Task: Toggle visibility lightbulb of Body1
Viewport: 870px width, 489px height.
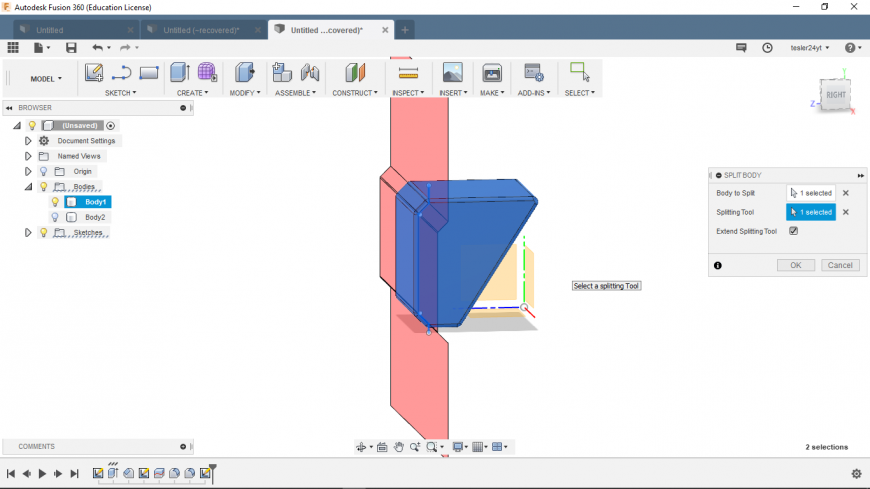Action: click(x=56, y=202)
